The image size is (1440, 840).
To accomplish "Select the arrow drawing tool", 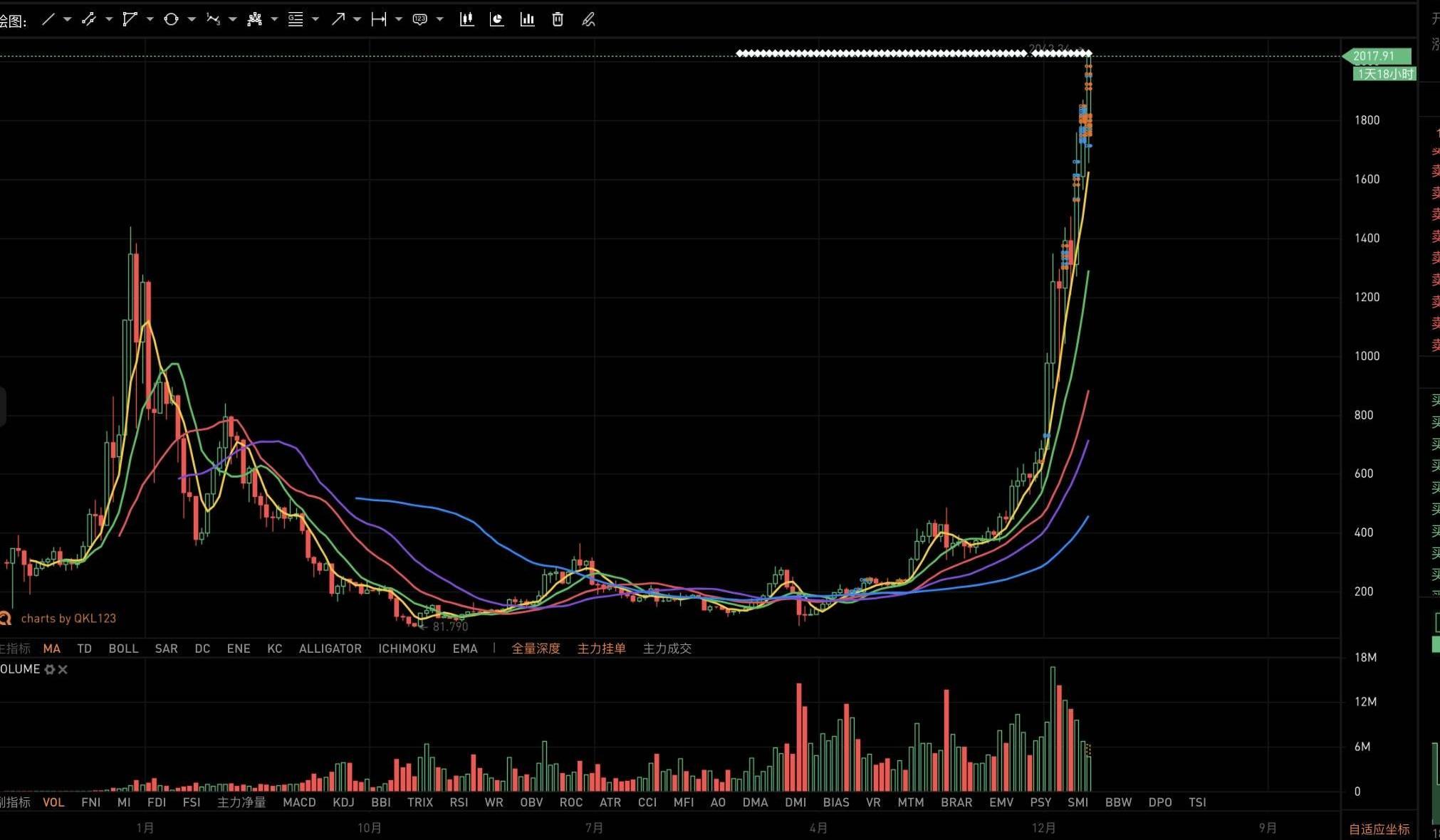I will [x=338, y=20].
